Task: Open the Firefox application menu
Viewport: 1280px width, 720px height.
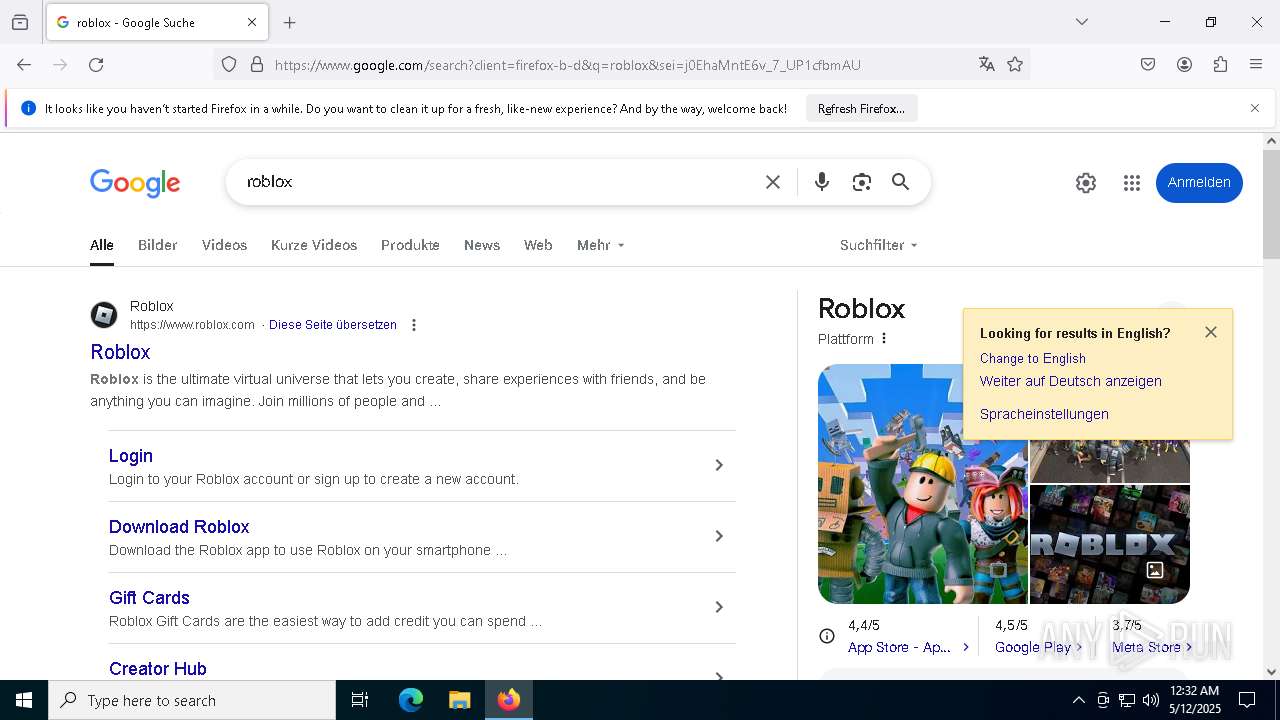Action: 1256,65
